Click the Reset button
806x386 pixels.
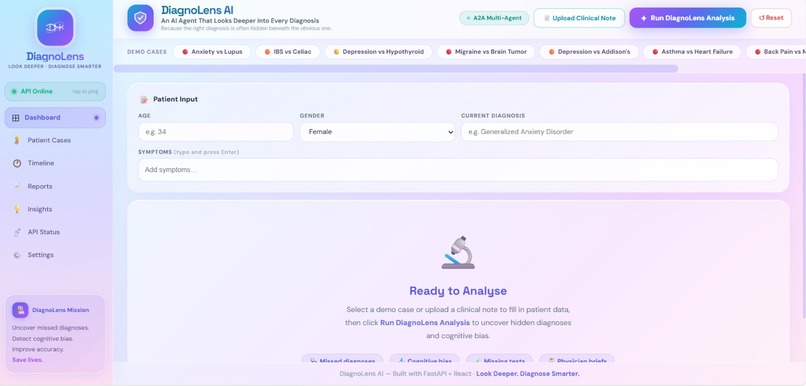coord(771,18)
